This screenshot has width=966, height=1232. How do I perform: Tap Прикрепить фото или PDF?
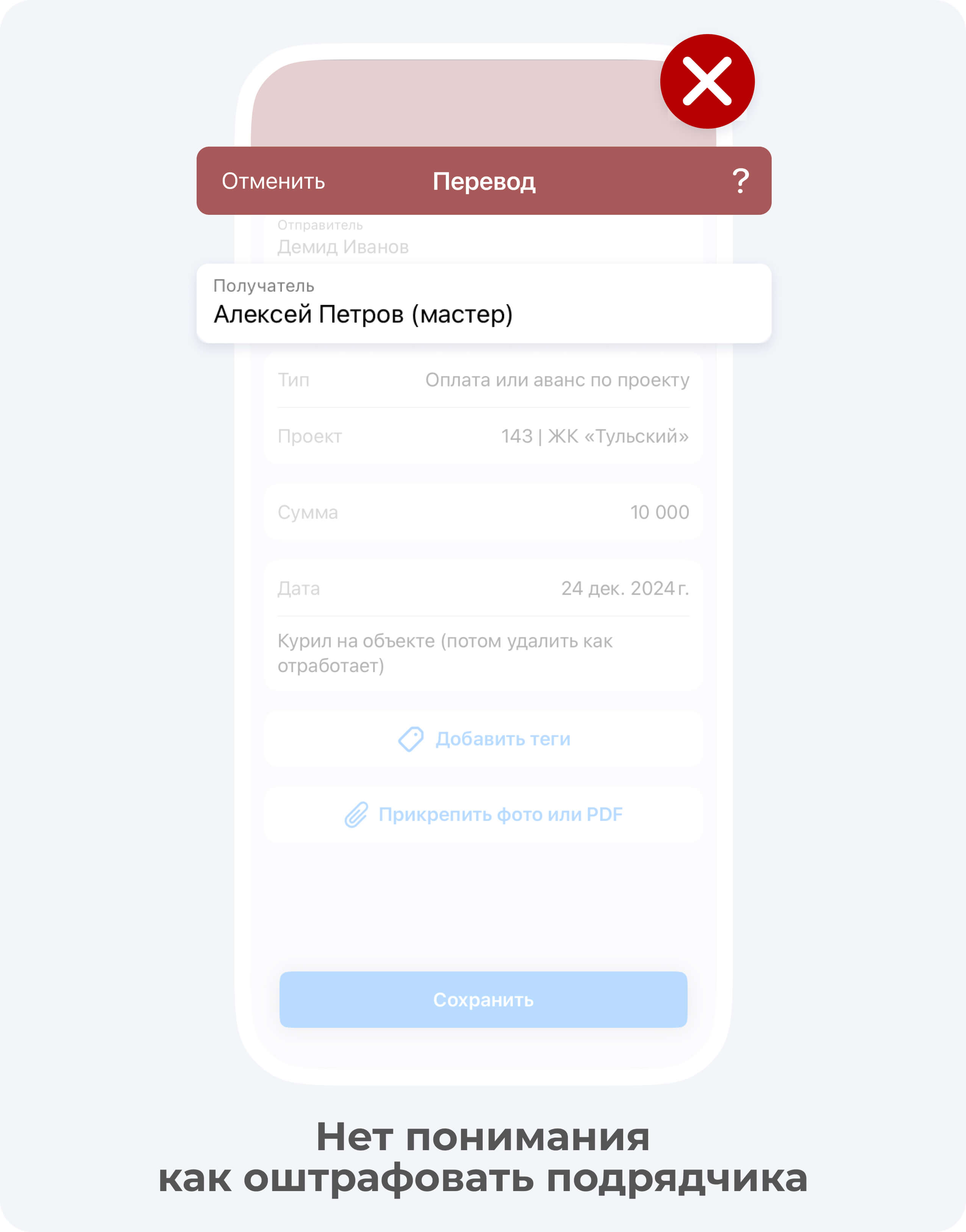500,815
